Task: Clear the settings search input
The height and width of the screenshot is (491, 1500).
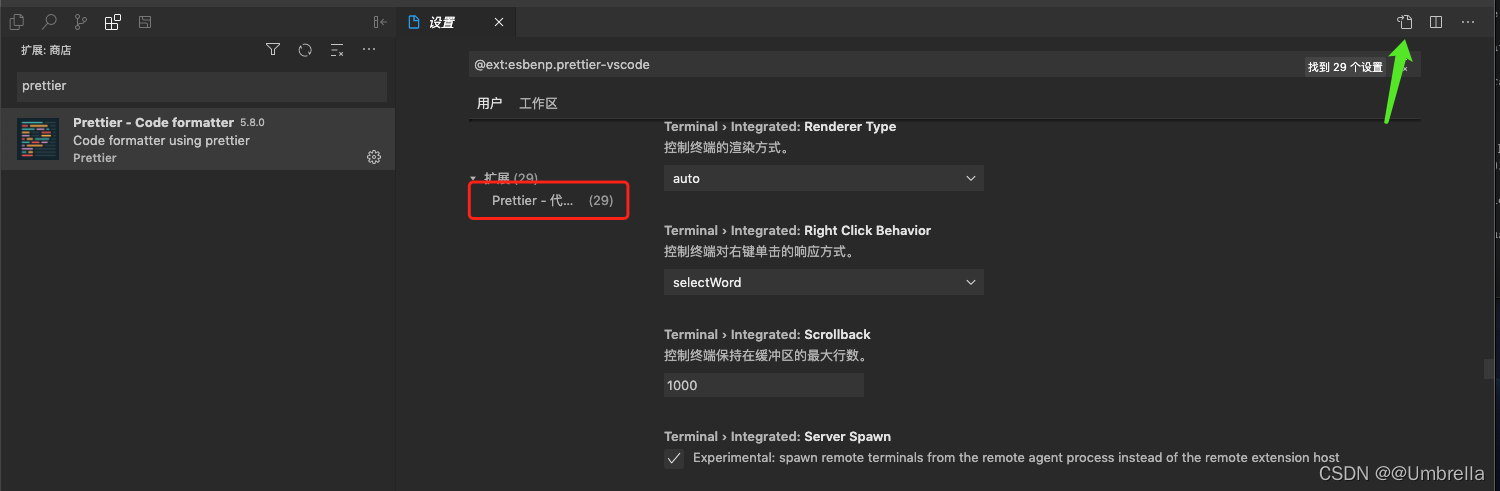Action: click(x=1404, y=67)
